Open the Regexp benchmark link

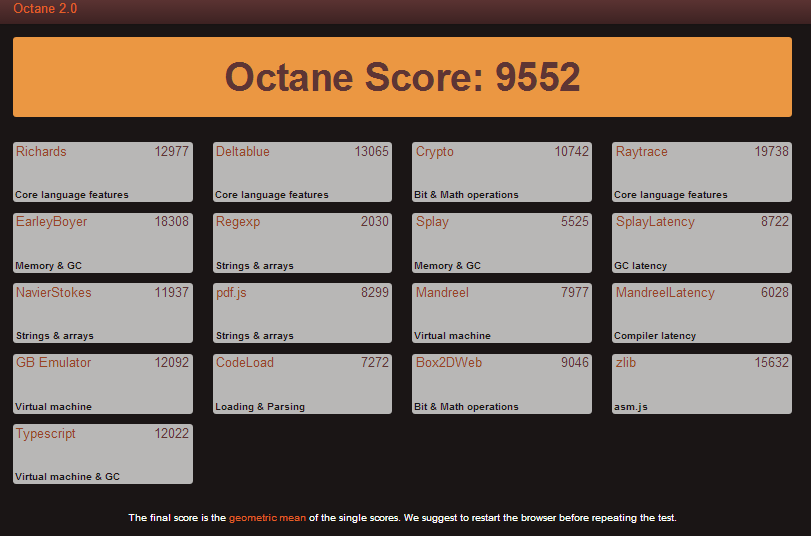pyautogui.click(x=238, y=222)
